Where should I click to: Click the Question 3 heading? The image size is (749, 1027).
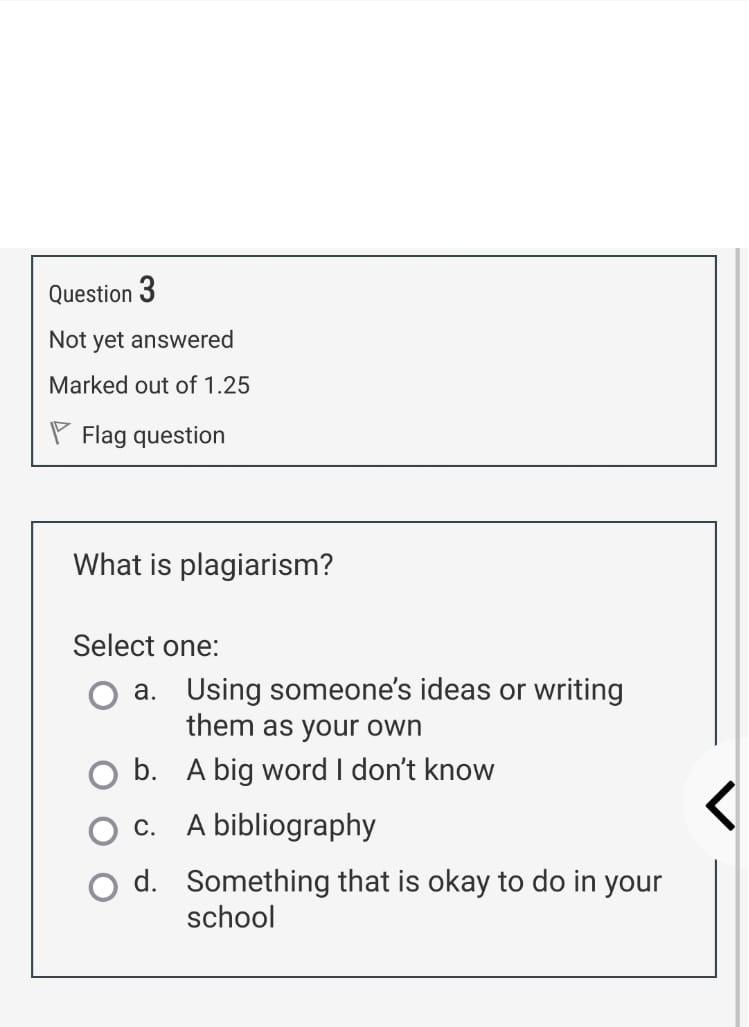coord(101,292)
